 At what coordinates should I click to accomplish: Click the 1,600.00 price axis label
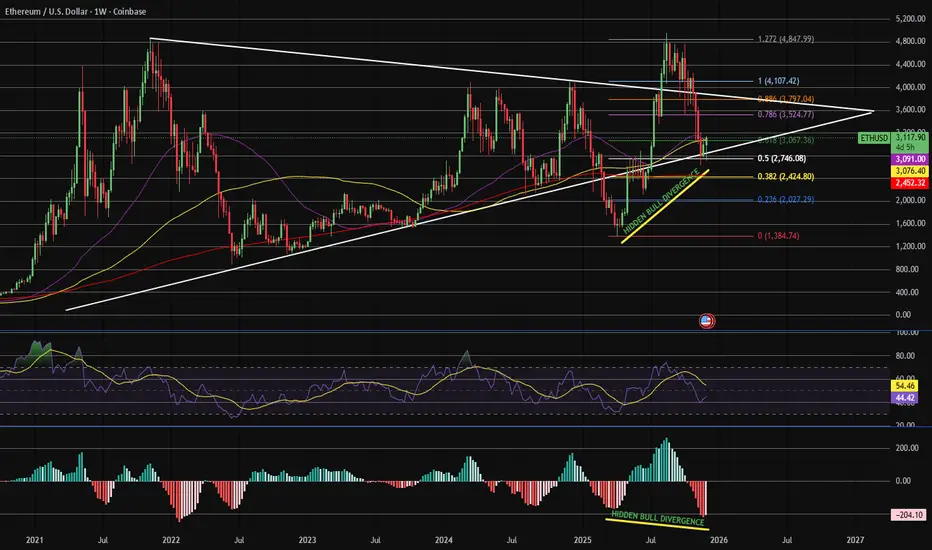910,224
